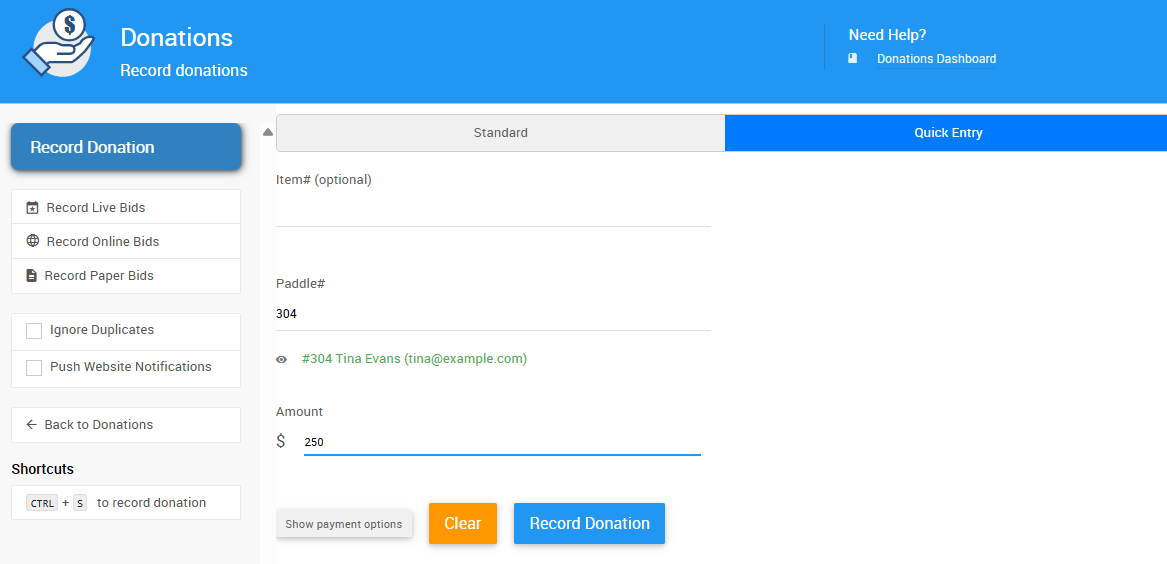
Task: Click the globe icon next to Record Online Bids
Action: 32,241
